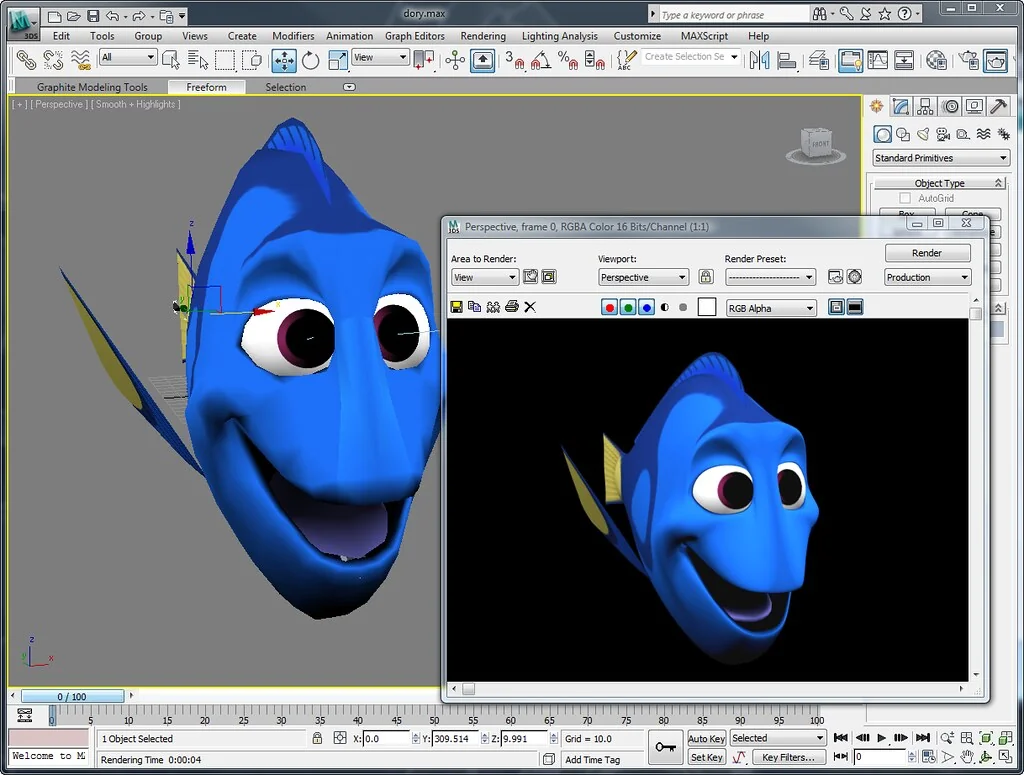Screen dimensions: 1024x775
Task: Activate the Select and Move tool
Action: click(x=284, y=61)
